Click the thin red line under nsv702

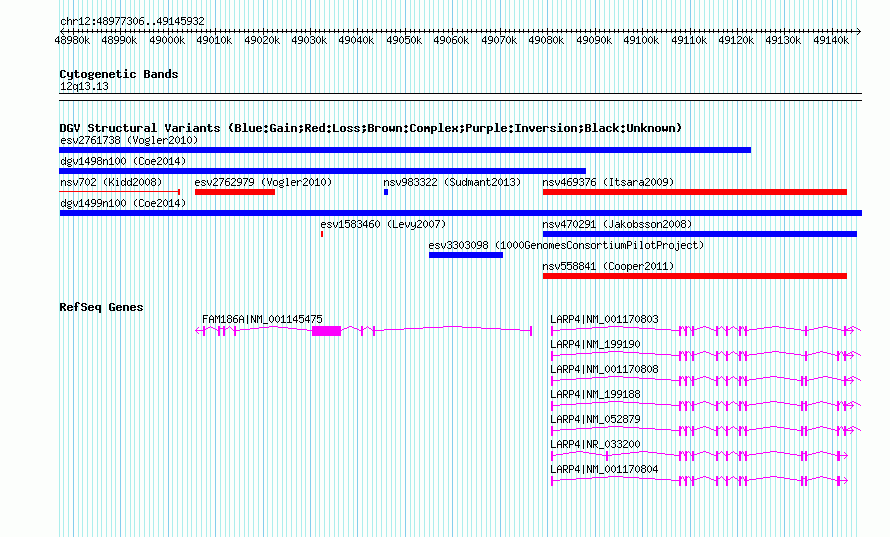coord(120,192)
